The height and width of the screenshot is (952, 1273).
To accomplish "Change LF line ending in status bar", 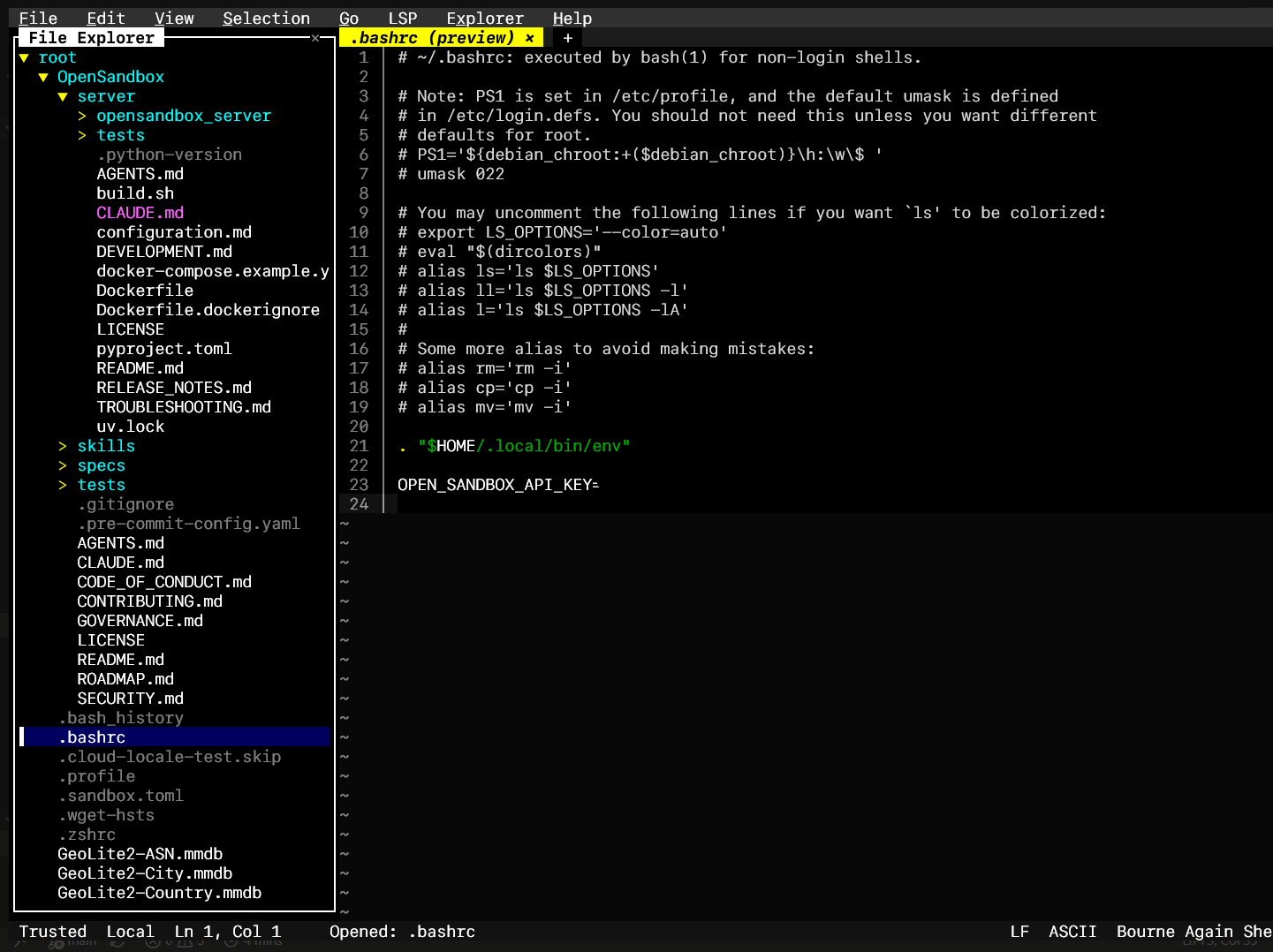I will 1019,932.
